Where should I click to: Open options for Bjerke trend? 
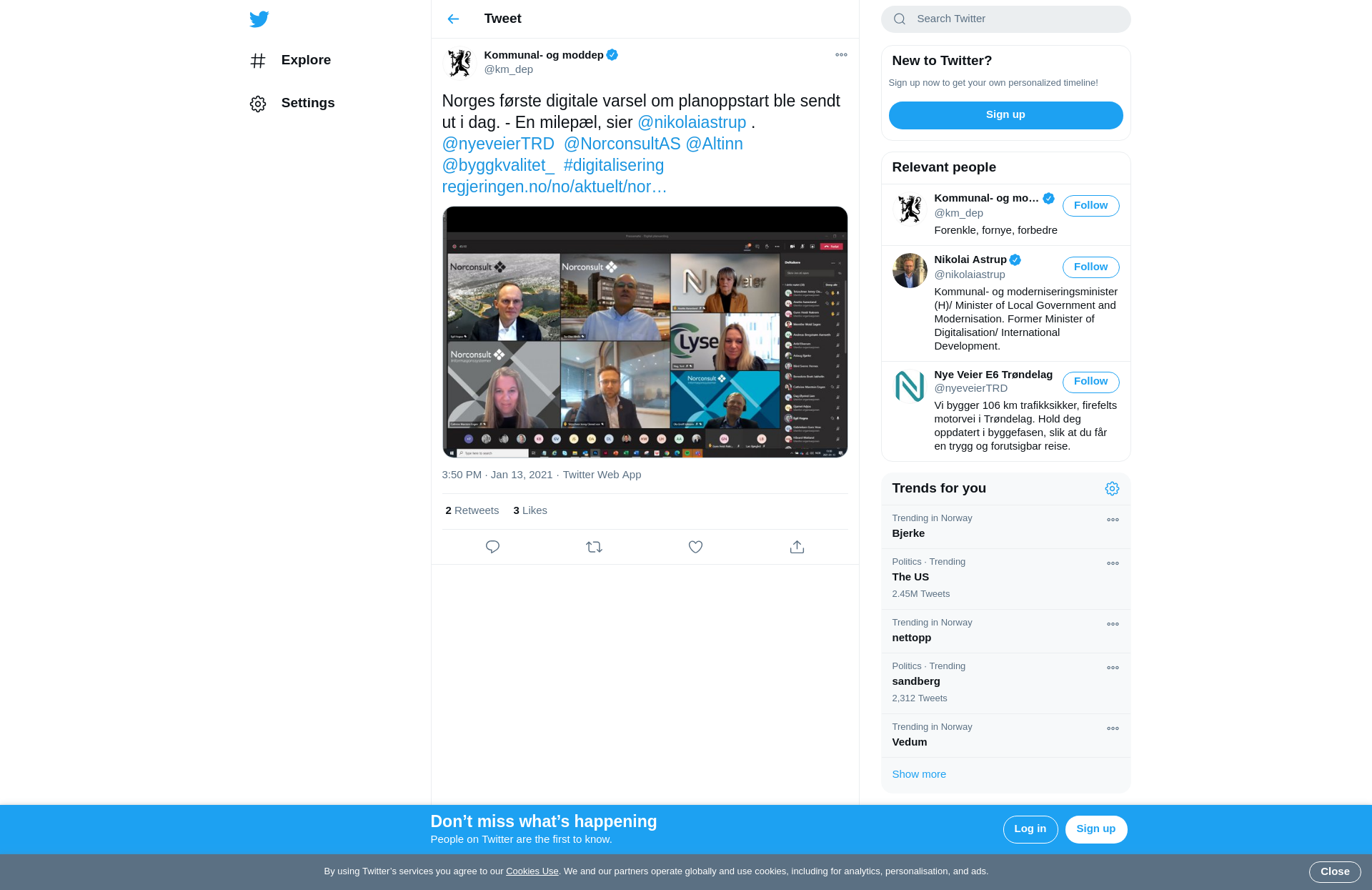coord(1113,520)
